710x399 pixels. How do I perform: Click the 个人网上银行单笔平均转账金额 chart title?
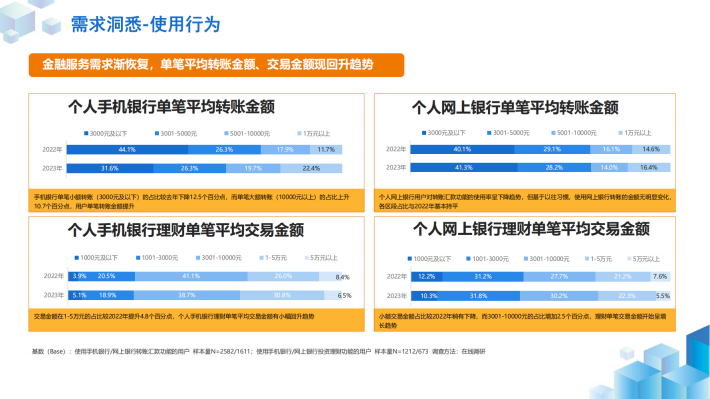(x=515, y=107)
